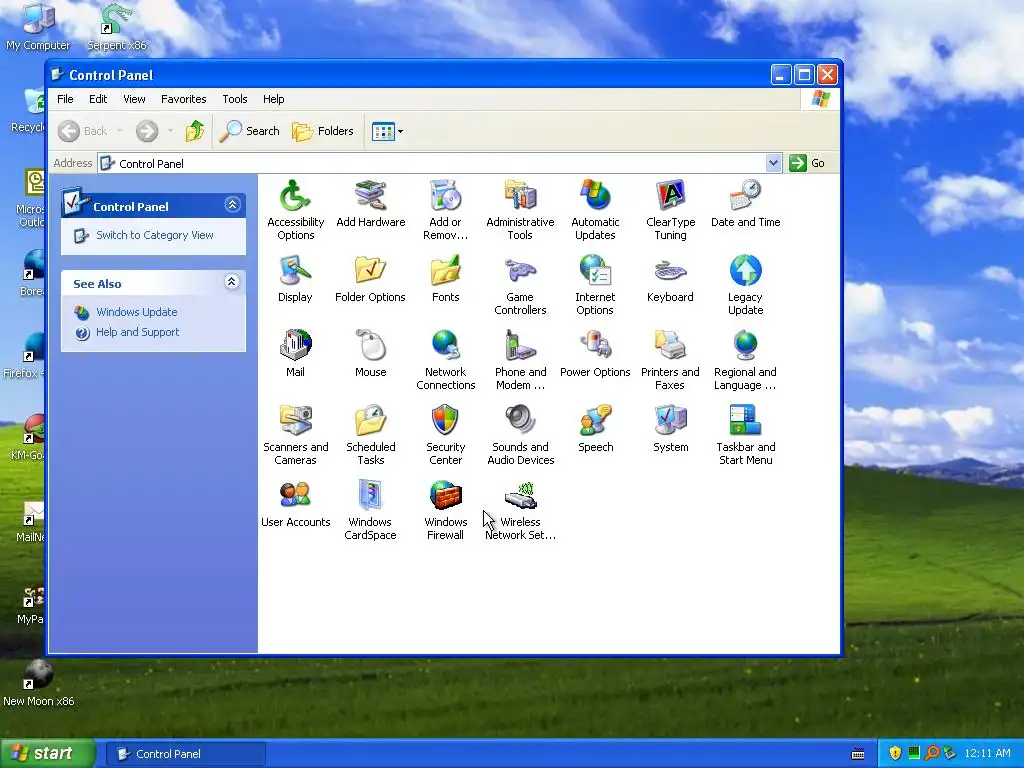Click the security shield tray icon
Viewport: 1024px width, 768px height.
(x=895, y=754)
